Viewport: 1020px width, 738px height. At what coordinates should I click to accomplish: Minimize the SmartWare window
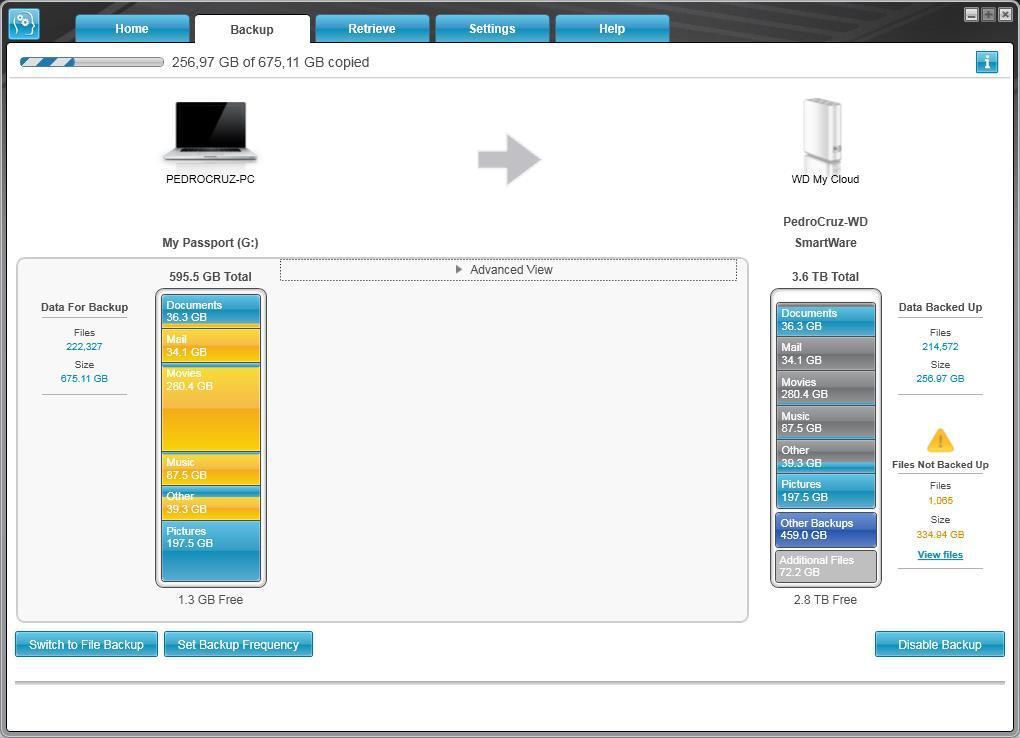click(971, 14)
